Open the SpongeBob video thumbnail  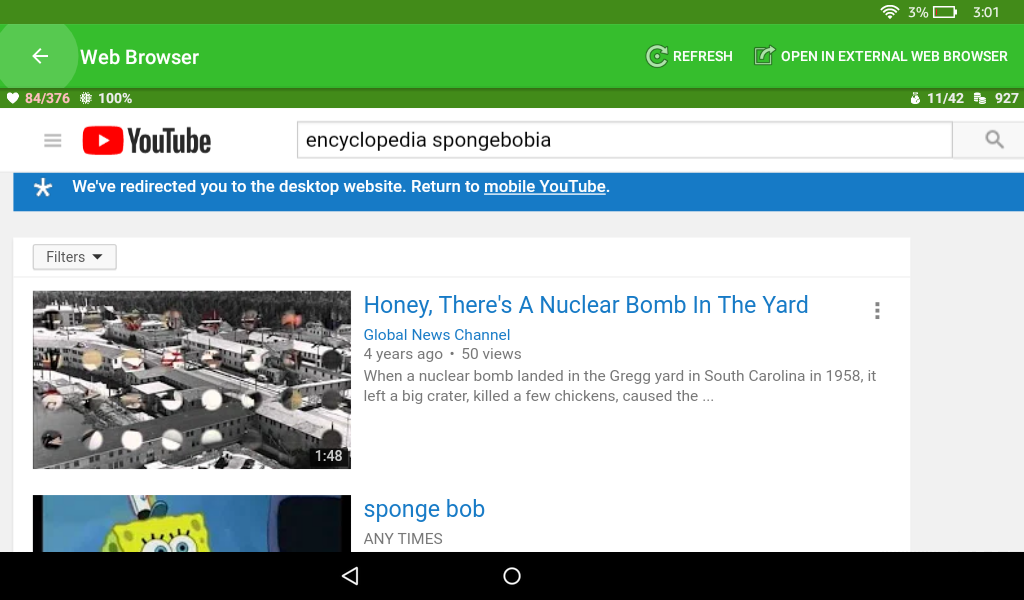pyautogui.click(x=192, y=524)
